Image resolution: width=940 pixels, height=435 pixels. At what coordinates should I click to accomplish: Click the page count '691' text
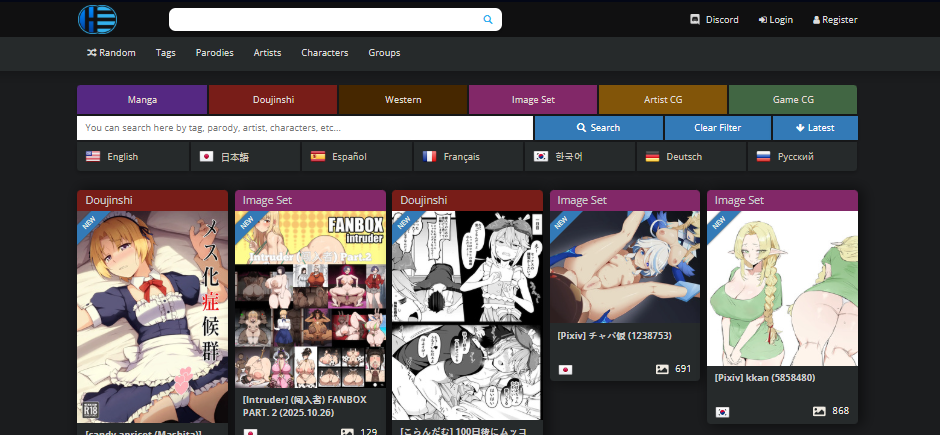[683, 369]
